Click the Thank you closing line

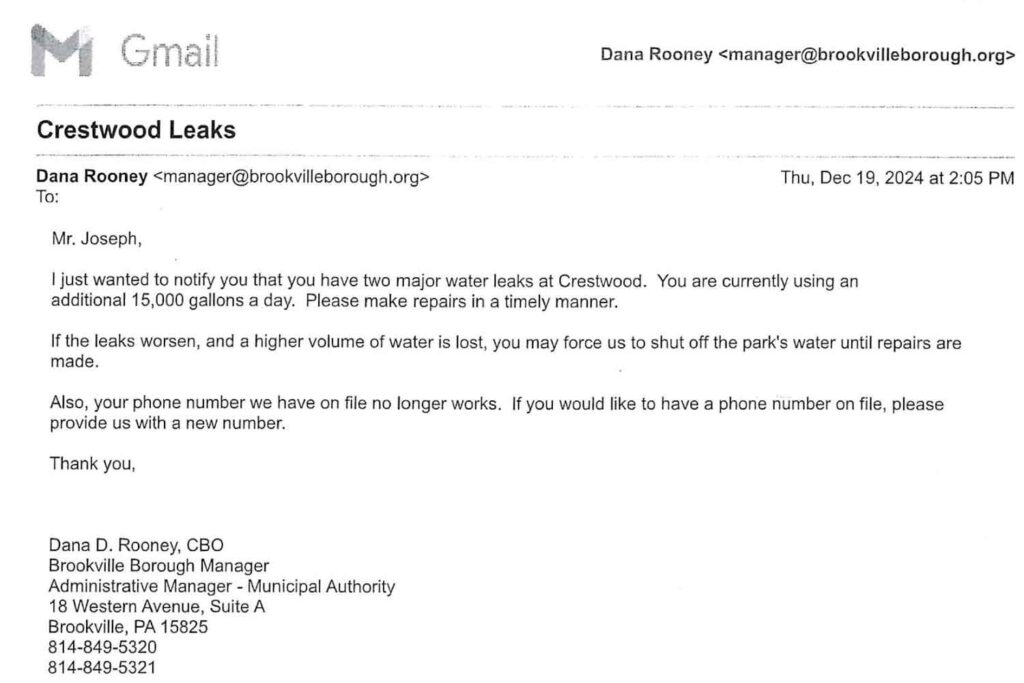(x=92, y=463)
